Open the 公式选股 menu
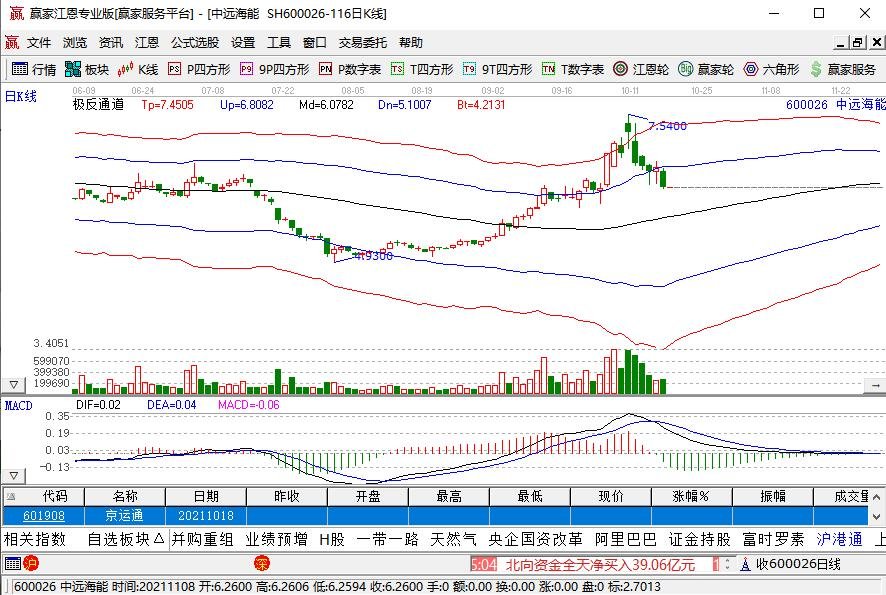This screenshot has height=595, width=886. [x=195, y=42]
